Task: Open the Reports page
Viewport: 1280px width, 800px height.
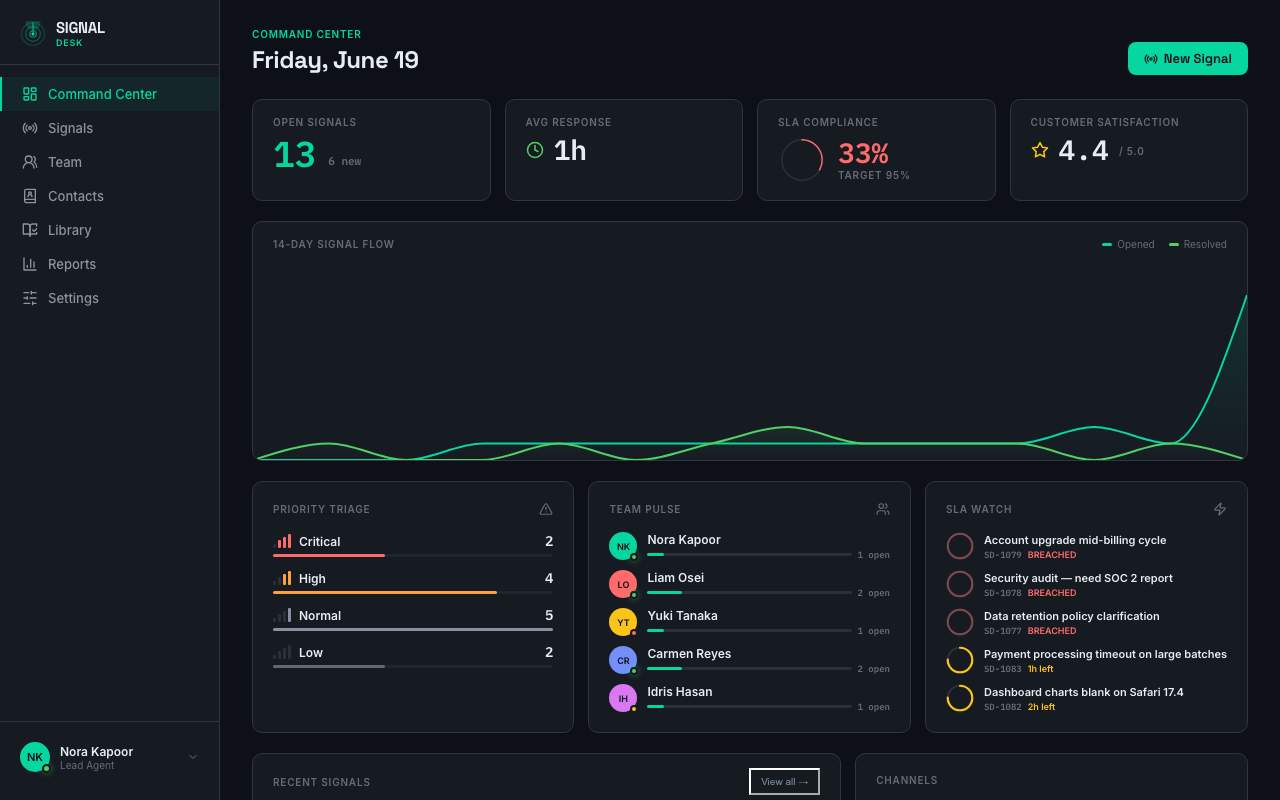Action: (x=110, y=264)
